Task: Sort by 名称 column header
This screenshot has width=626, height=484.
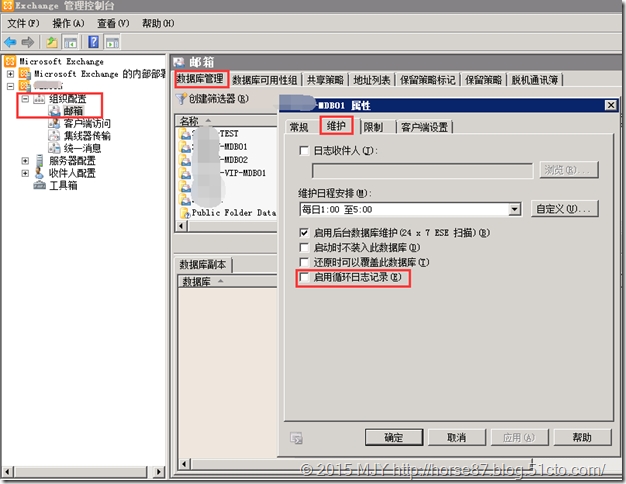Action: coord(226,121)
